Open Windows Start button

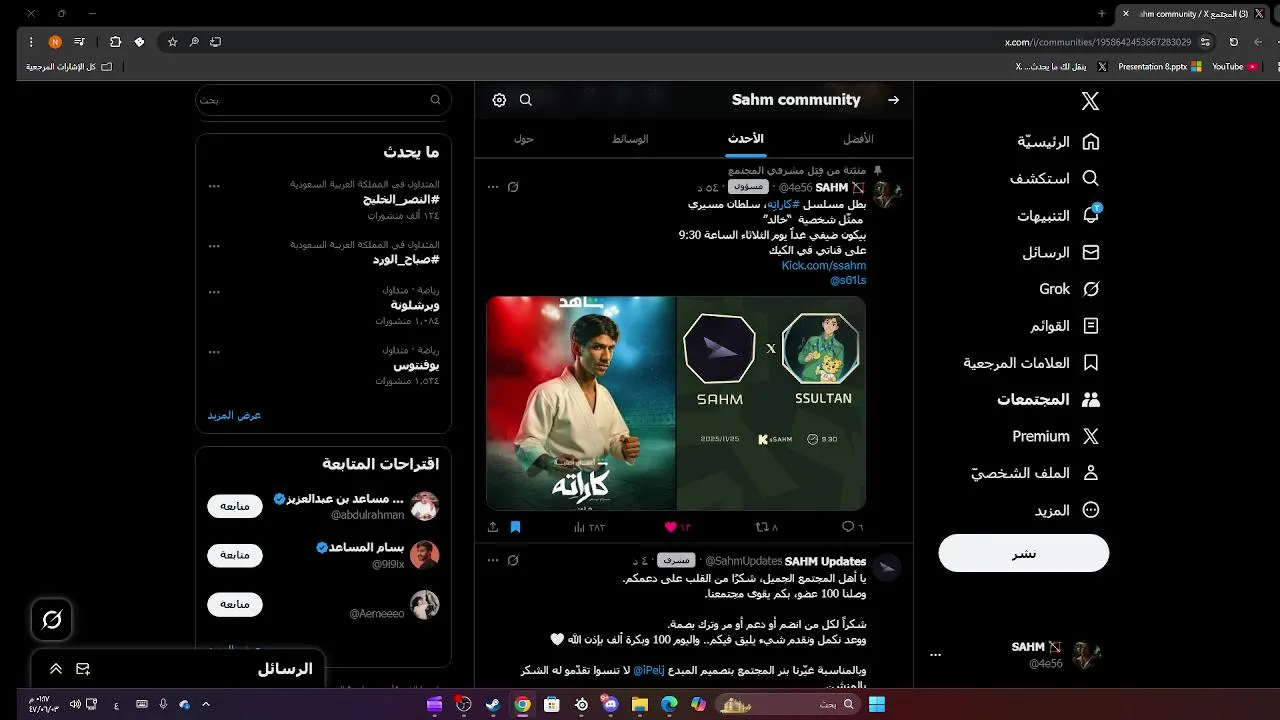(x=877, y=705)
